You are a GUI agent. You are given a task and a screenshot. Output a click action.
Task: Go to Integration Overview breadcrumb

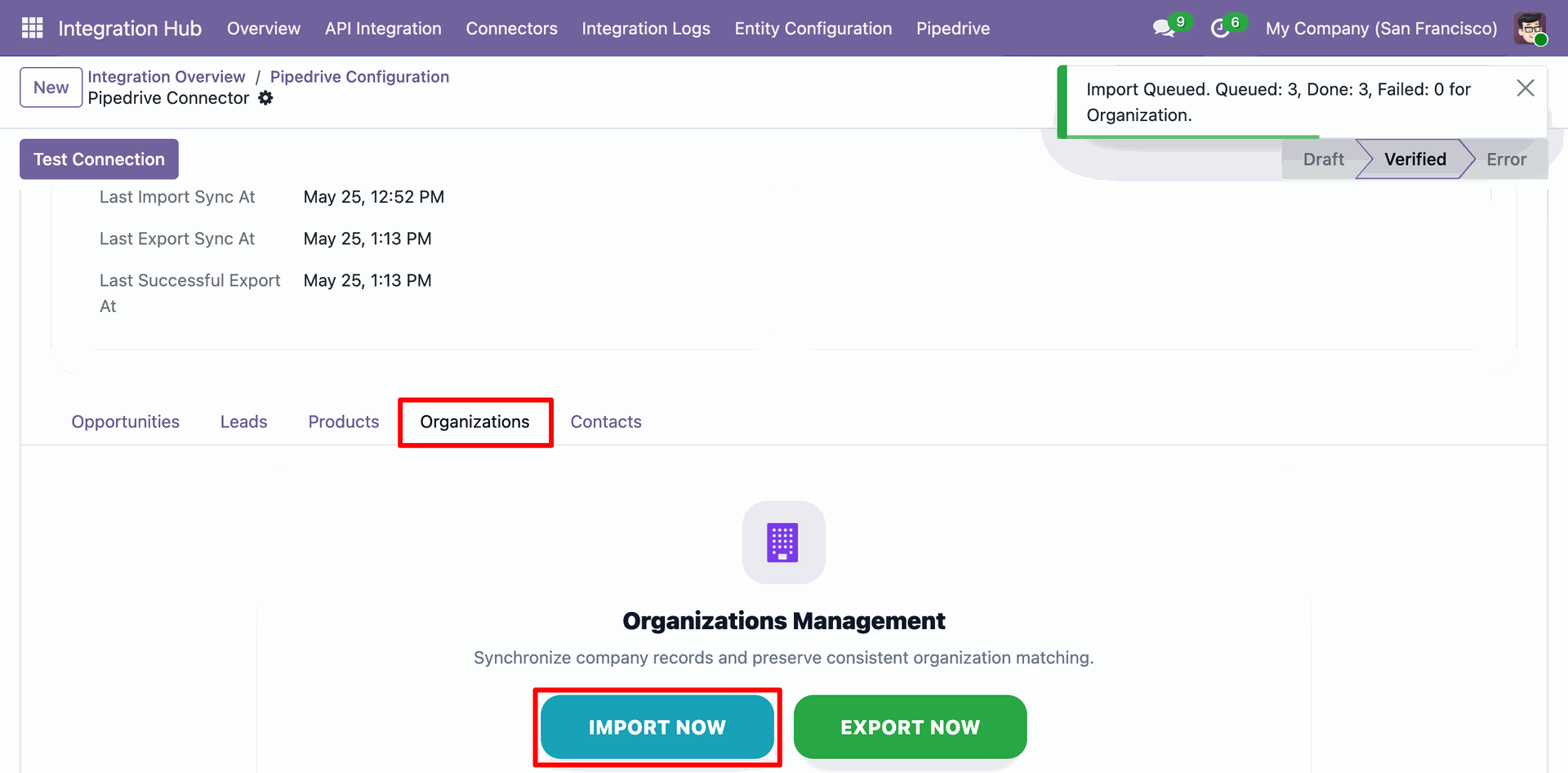point(167,77)
